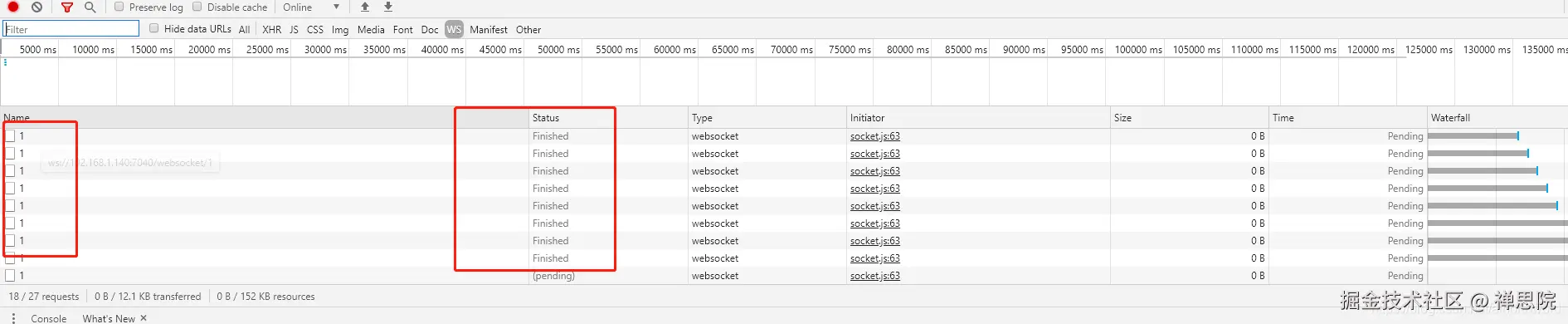Click into the Filter text field

(x=71, y=29)
